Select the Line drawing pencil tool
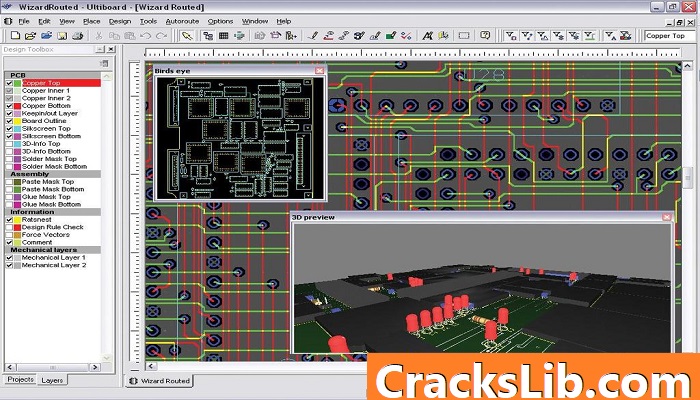Screen dimensions: 700x400 coord(313,36)
